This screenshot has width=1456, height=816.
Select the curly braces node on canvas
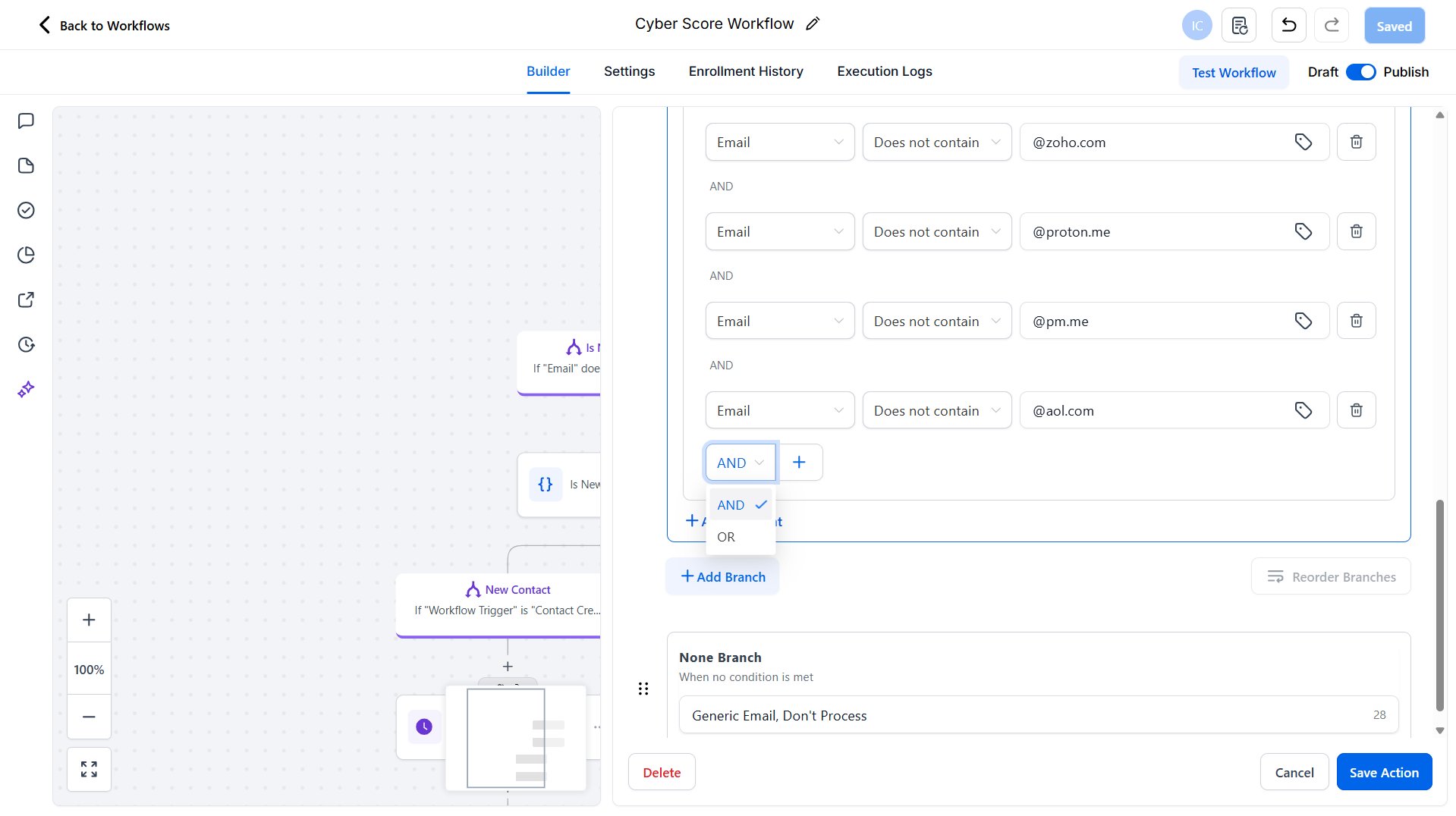coord(559,485)
